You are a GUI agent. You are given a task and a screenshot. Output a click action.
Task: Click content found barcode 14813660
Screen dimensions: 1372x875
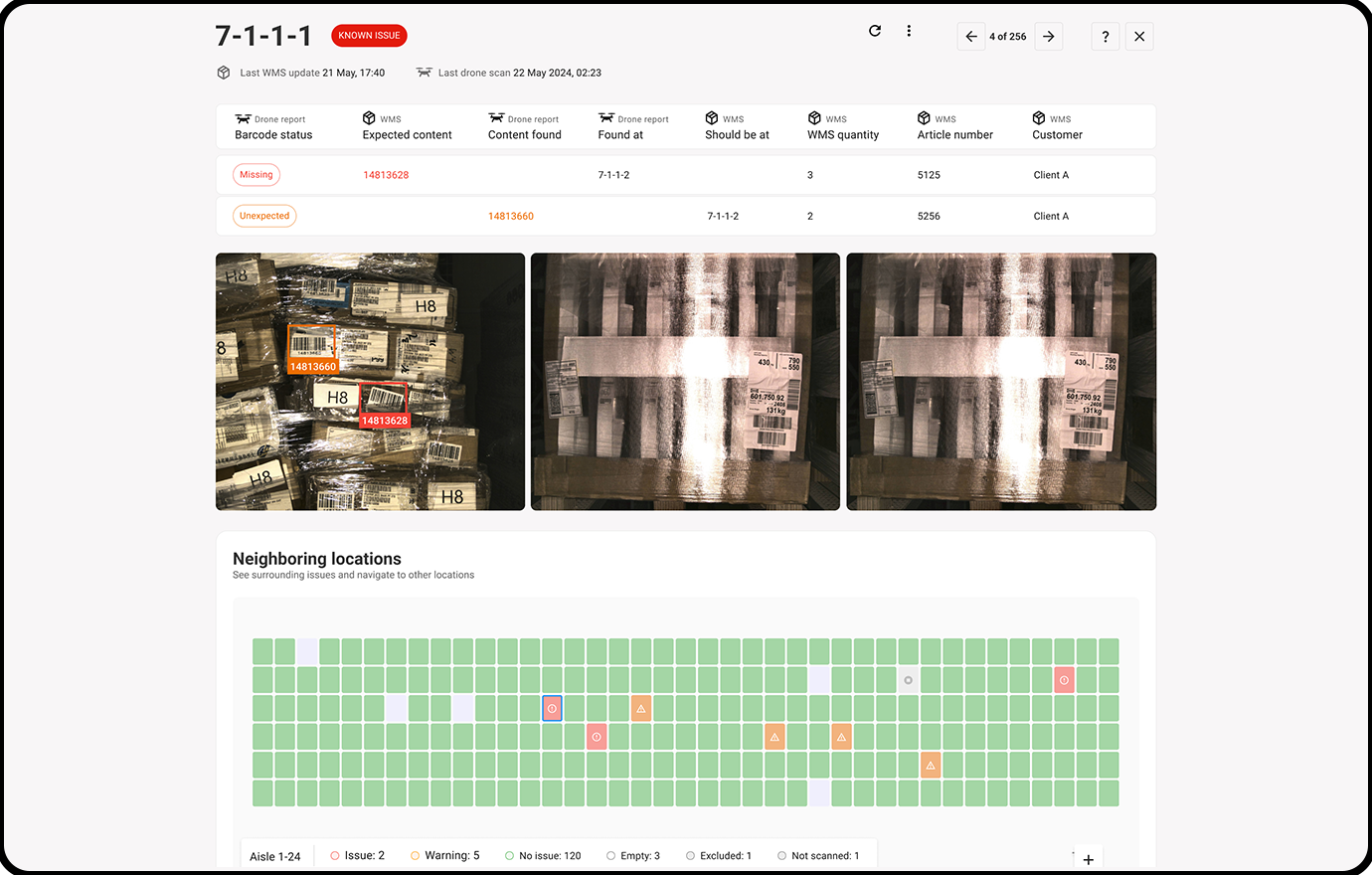511,216
